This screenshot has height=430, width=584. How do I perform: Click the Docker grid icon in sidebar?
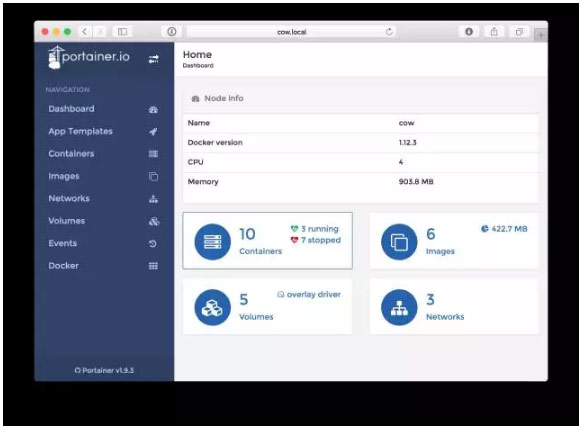(x=153, y=266)
